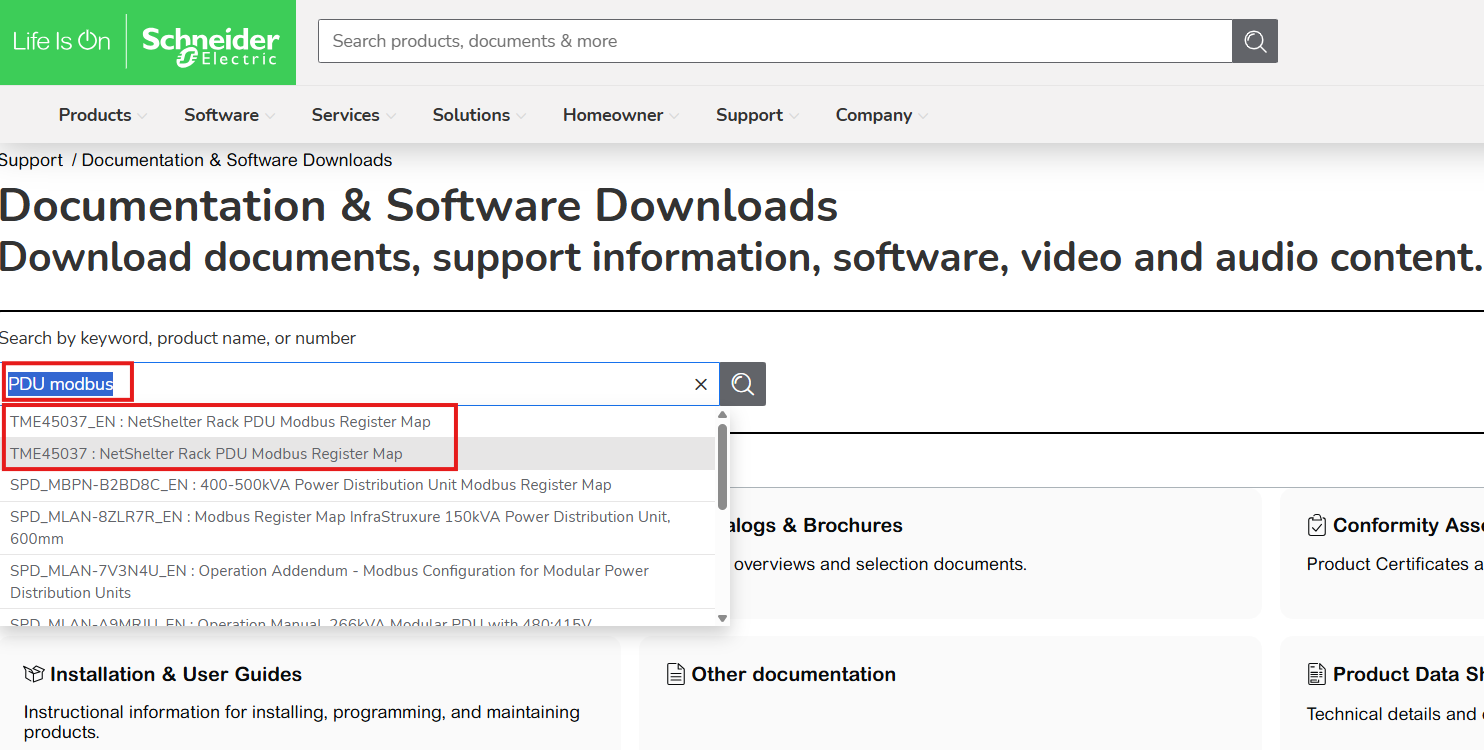Select suggestion SPD_MBPN-B2BD8C_EN 400-500kVA
The height and width of the screenshot is (750, 1484).
pyautogui.click(x=358, y=485)
